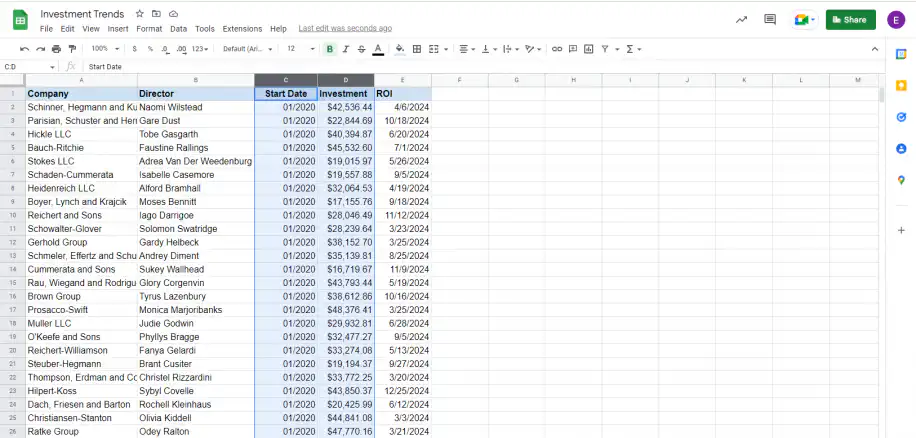Open Keep in the side panel
This screenshot has width=916, height=438.
click(901, 86)
